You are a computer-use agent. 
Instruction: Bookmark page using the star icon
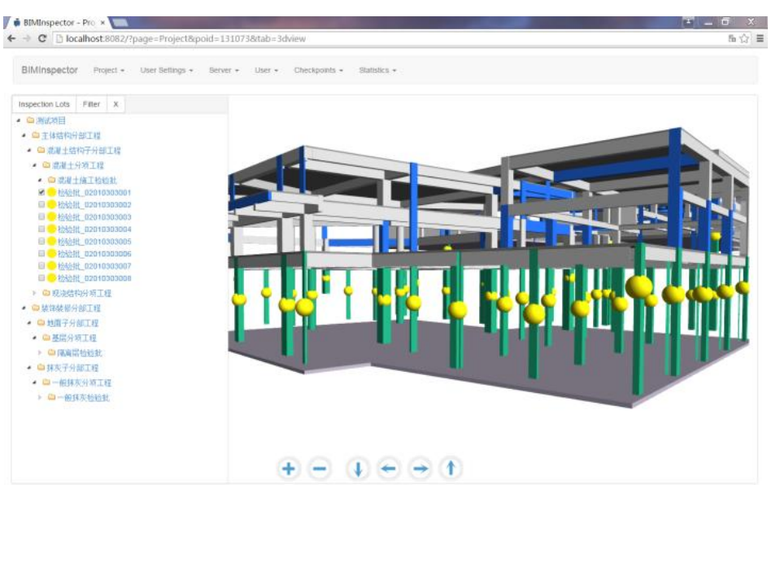tap(745, 38)
